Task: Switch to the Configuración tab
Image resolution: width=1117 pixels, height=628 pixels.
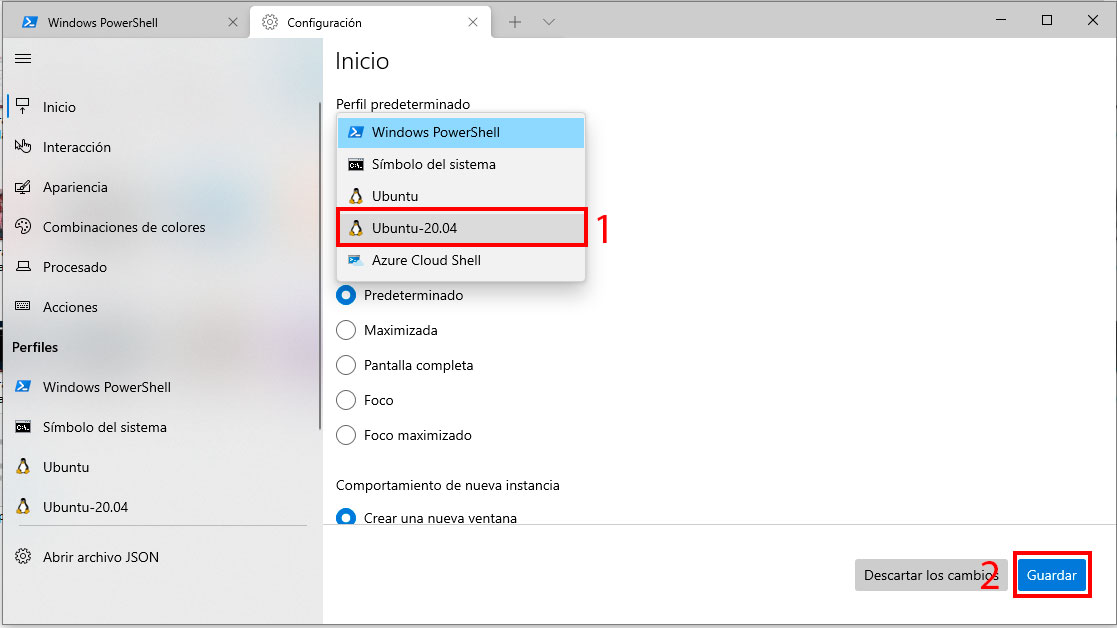Action: 370,22
